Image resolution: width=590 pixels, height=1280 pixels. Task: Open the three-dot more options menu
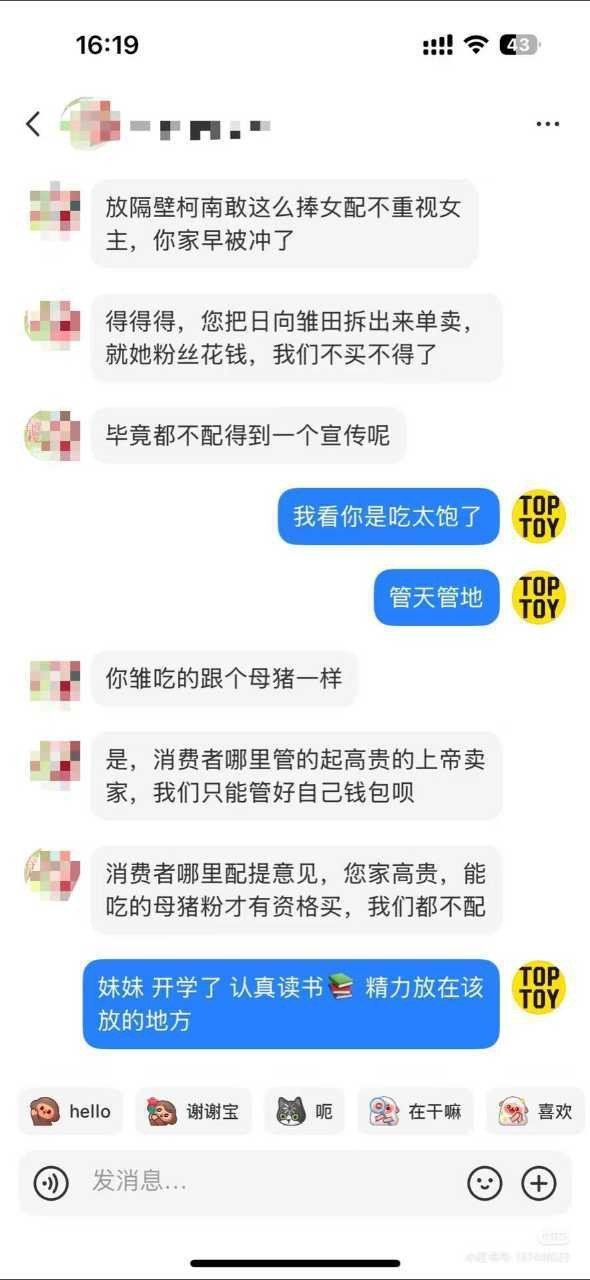pyautogui.click(x=547, y=124)
